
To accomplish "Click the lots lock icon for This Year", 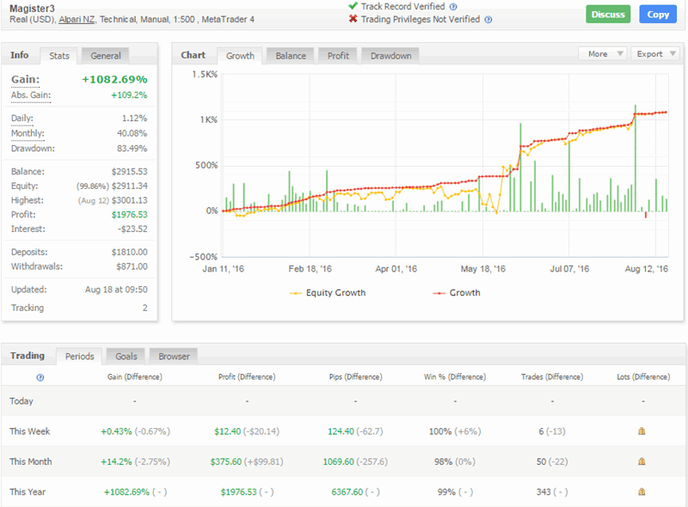I will (641, 492).
